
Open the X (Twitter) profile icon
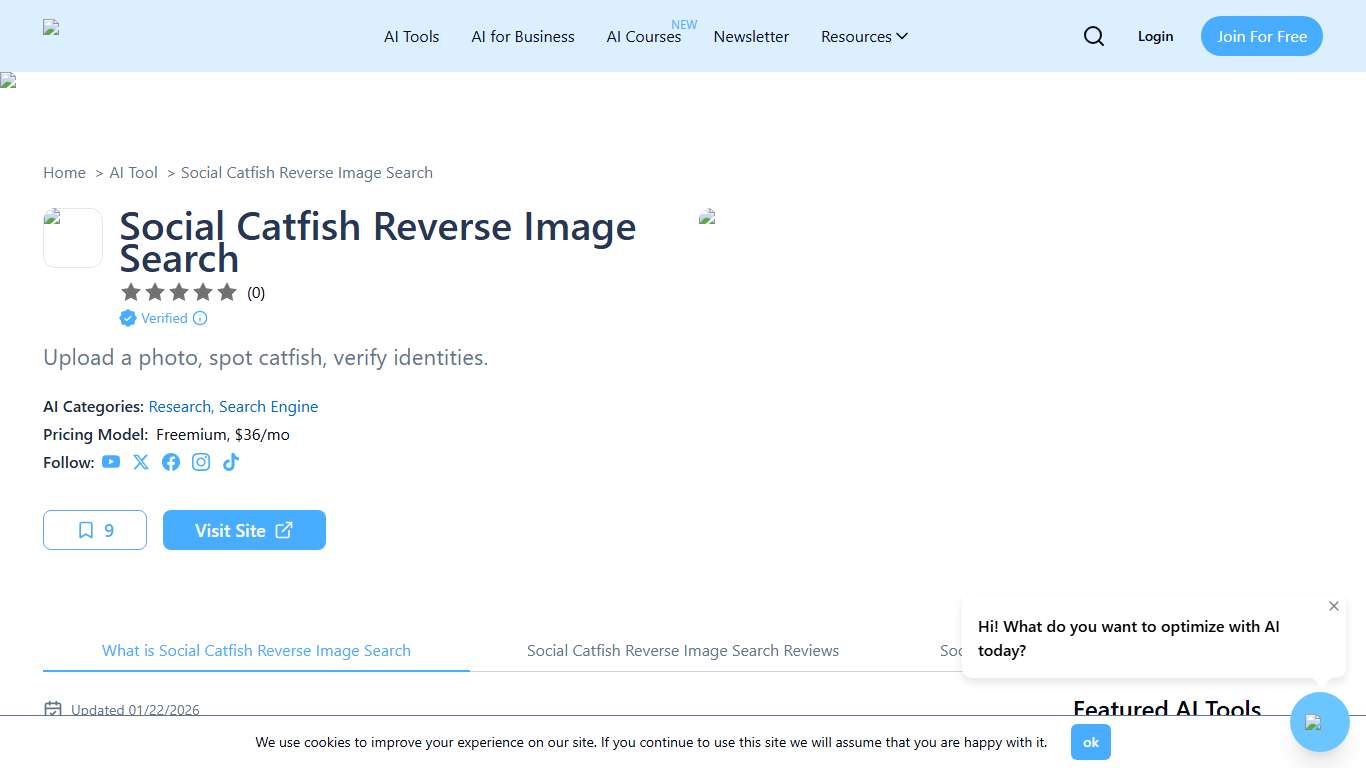click(x=141, y=462)
